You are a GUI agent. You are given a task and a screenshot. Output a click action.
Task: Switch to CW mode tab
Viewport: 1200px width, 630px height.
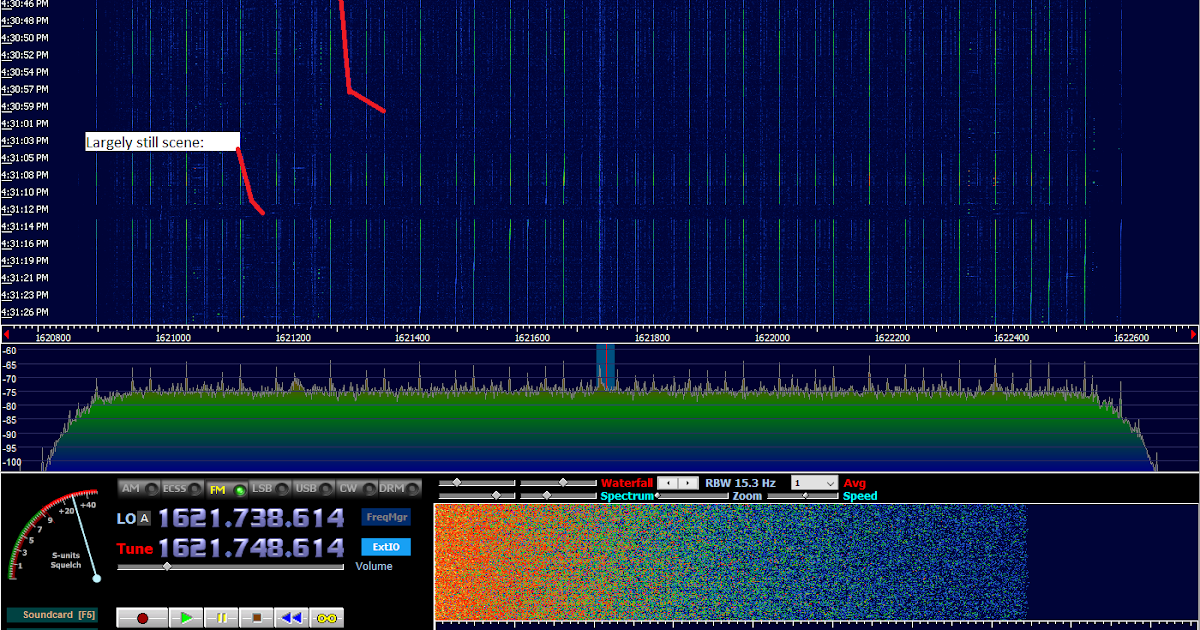pyautogui.click(x=349, y=489)
